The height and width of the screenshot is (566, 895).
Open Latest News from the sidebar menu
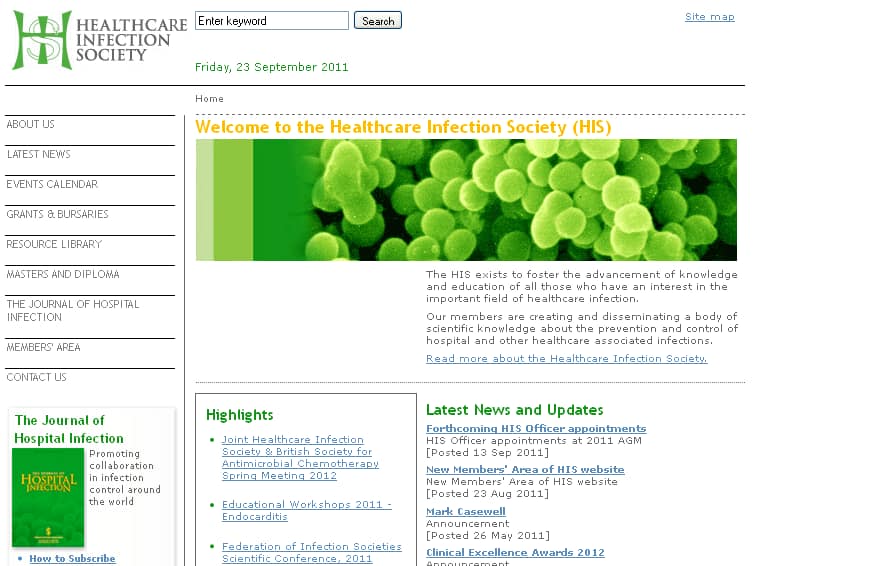[x=39, y=155]
